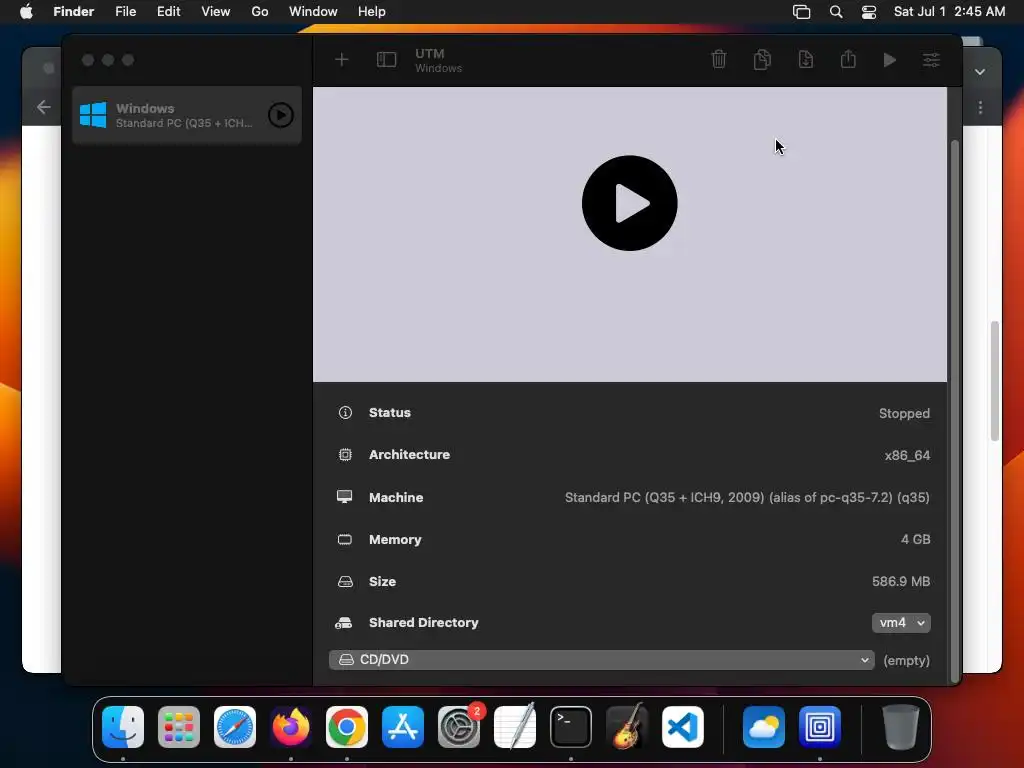
Task: Open Control Center in the menu bar
Action: (x=869, y=12)
